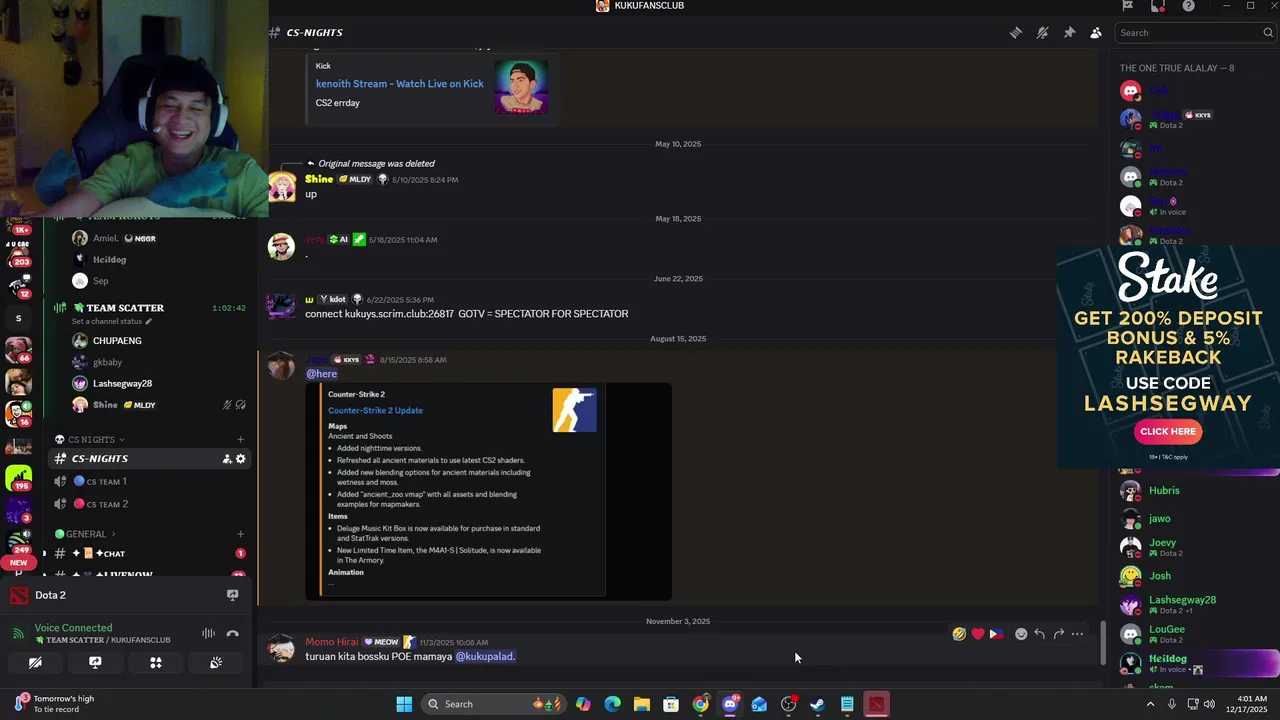Show hidden system tray icons chevron
The width and height of the screenshot is (1280, 720).
(1150, 704)
